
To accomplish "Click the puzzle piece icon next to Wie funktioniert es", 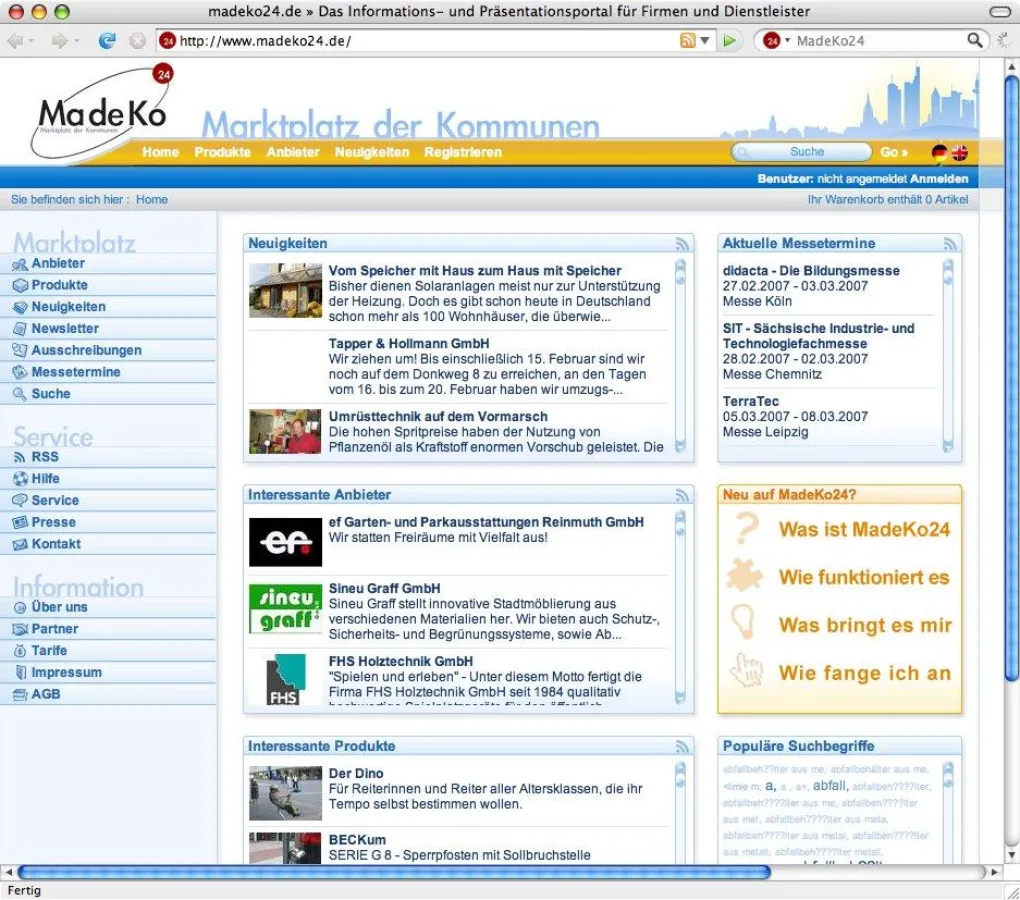I will click(x=743, y=576).
